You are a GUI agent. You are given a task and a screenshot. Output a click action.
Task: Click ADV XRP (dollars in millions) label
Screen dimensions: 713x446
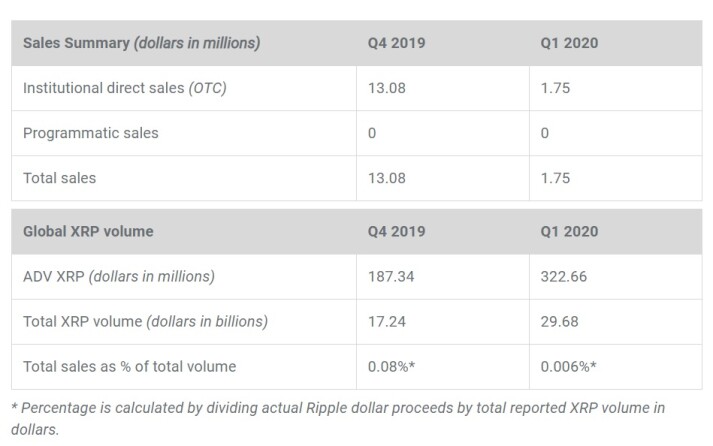pos(119,276)
